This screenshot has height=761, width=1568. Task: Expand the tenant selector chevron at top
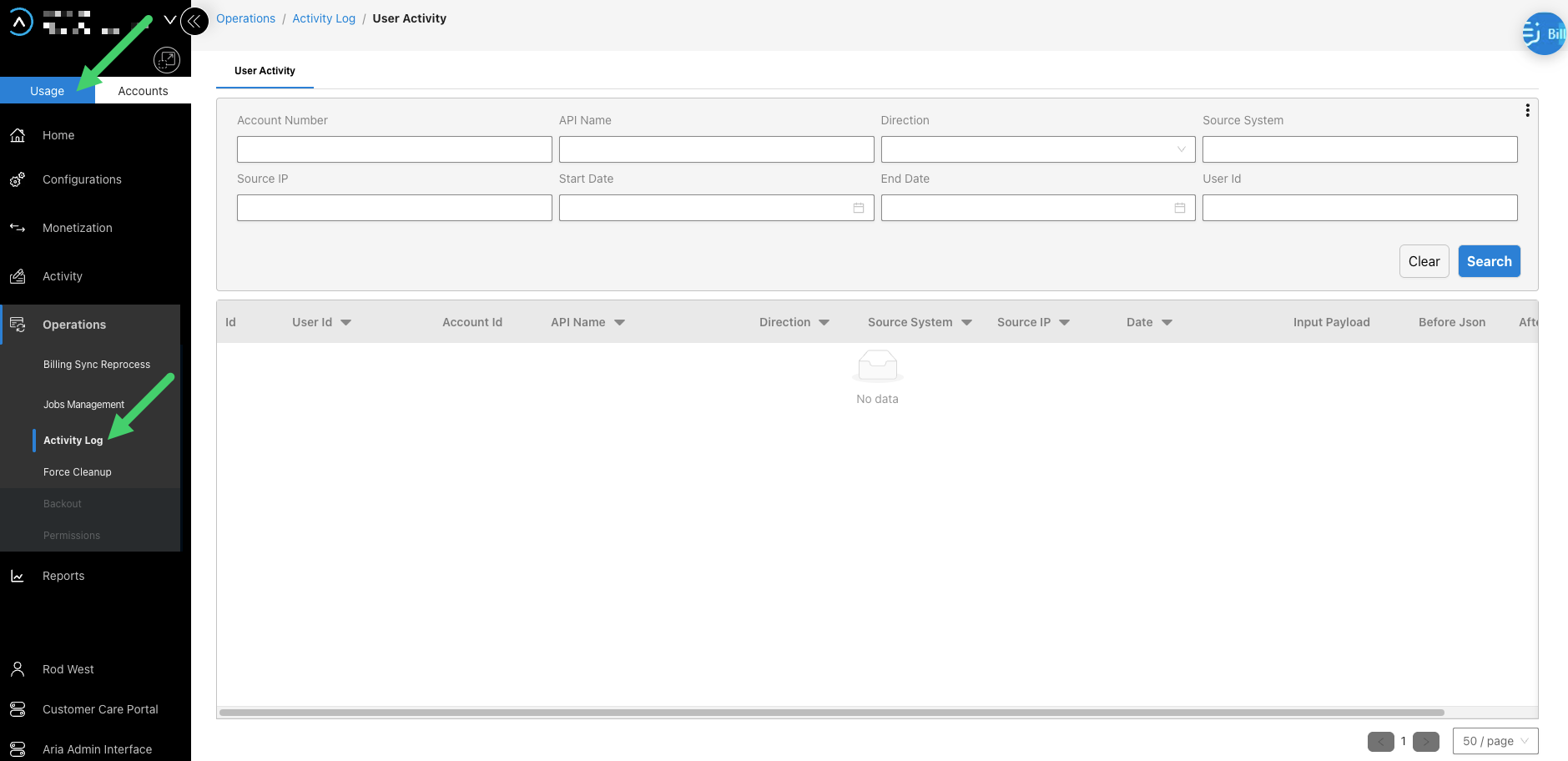[170, 20]
